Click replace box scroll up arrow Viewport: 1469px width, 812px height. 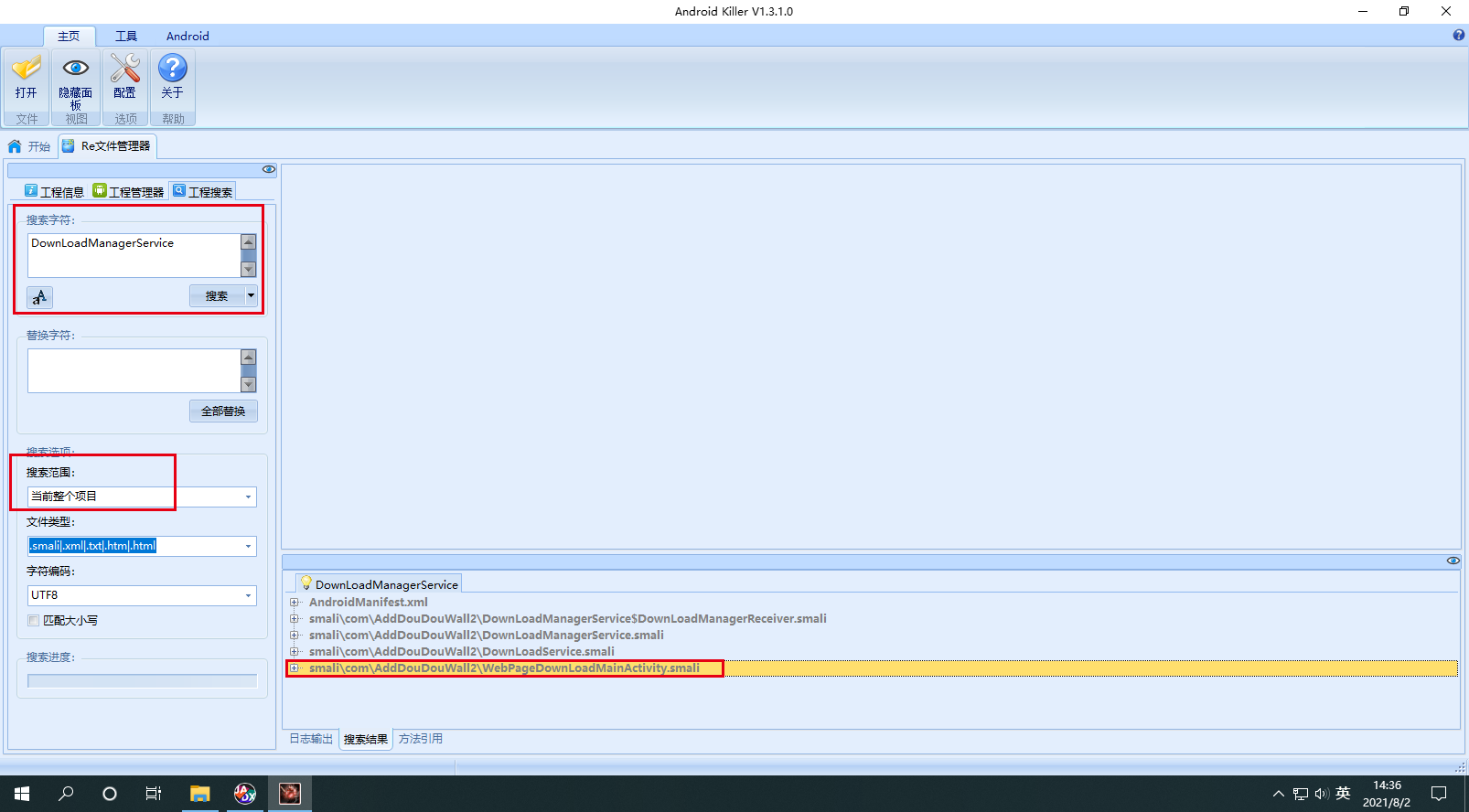click(248, 357)
